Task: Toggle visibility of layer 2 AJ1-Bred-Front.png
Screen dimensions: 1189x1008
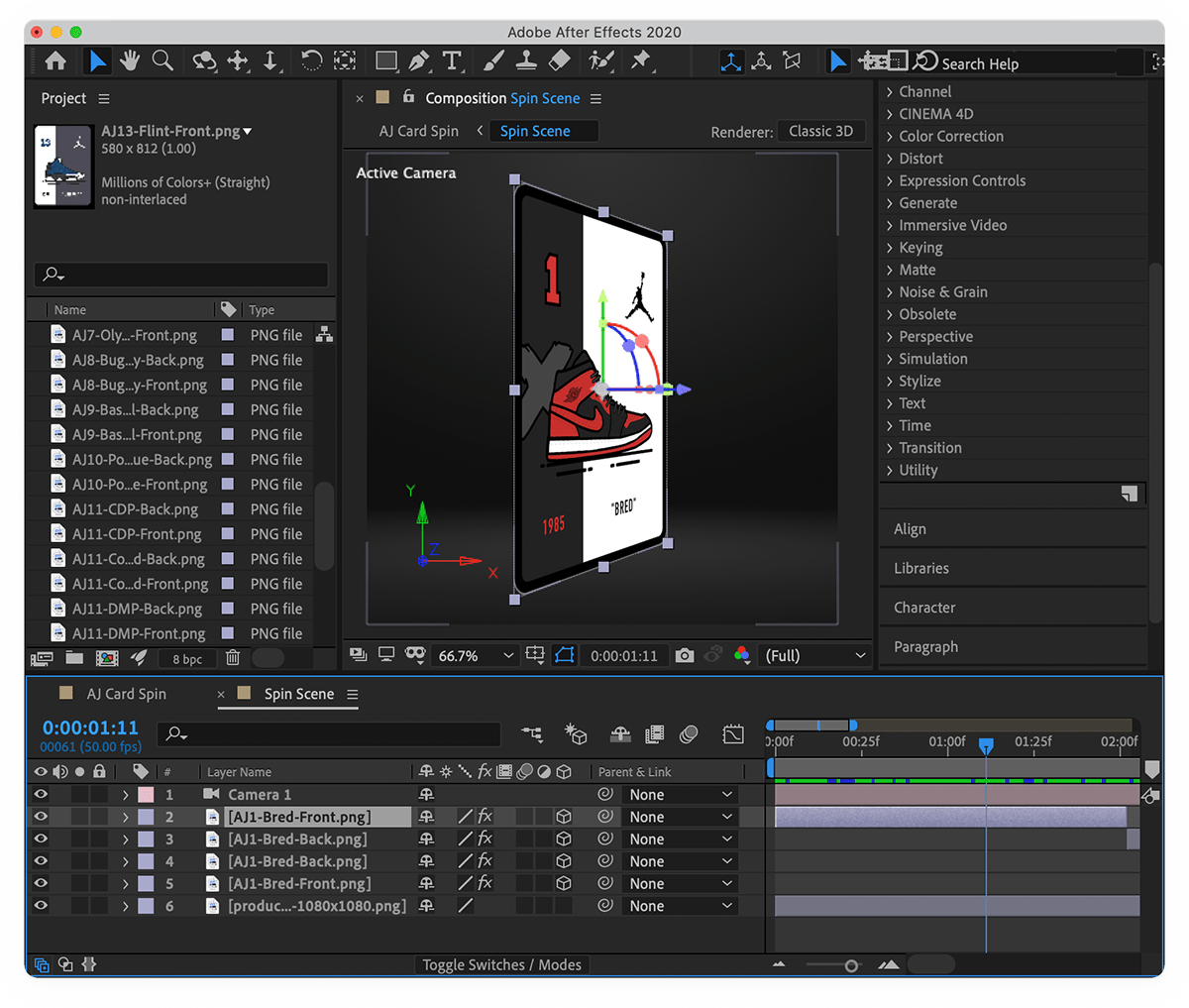Action: point(41,817)
